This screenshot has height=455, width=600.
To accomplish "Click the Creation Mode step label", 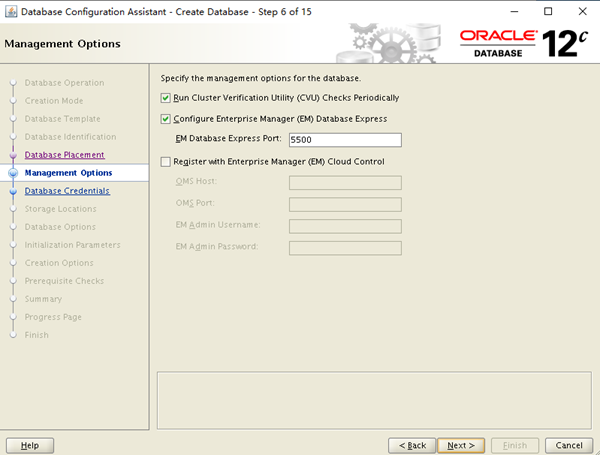I will click(54, 101).
